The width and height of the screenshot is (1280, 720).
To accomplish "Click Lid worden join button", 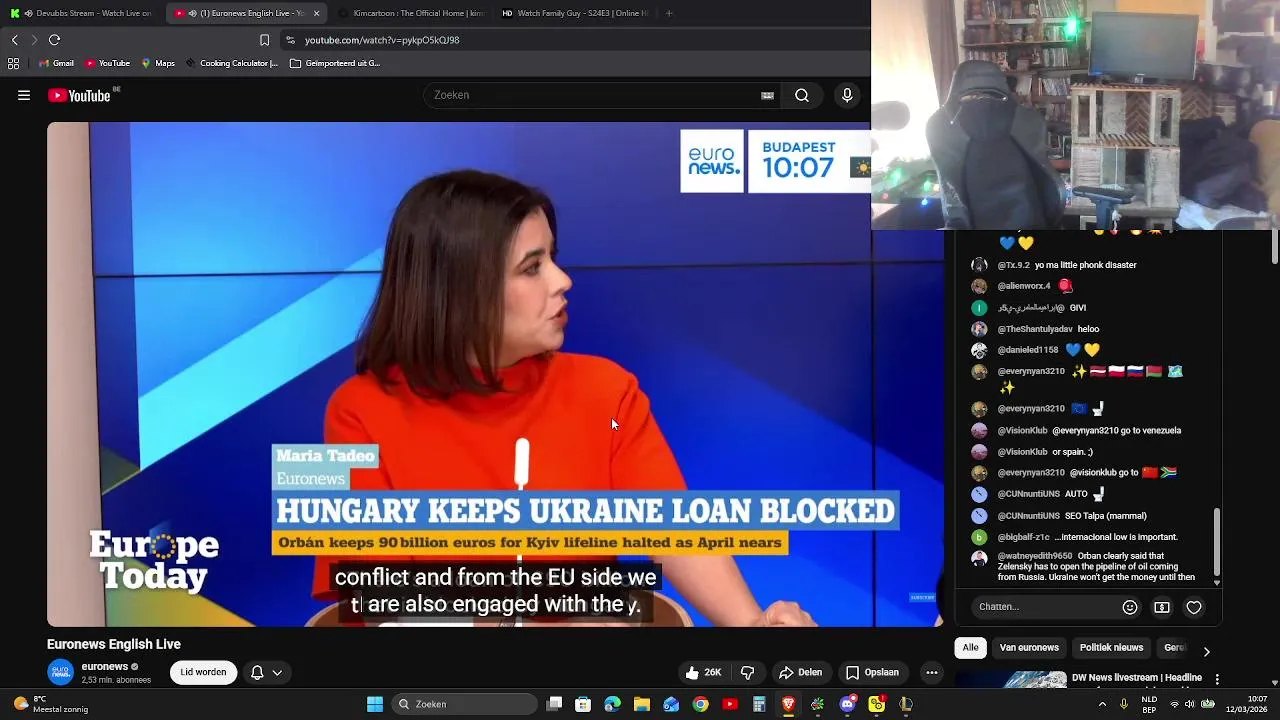I will tap(203, 672).
